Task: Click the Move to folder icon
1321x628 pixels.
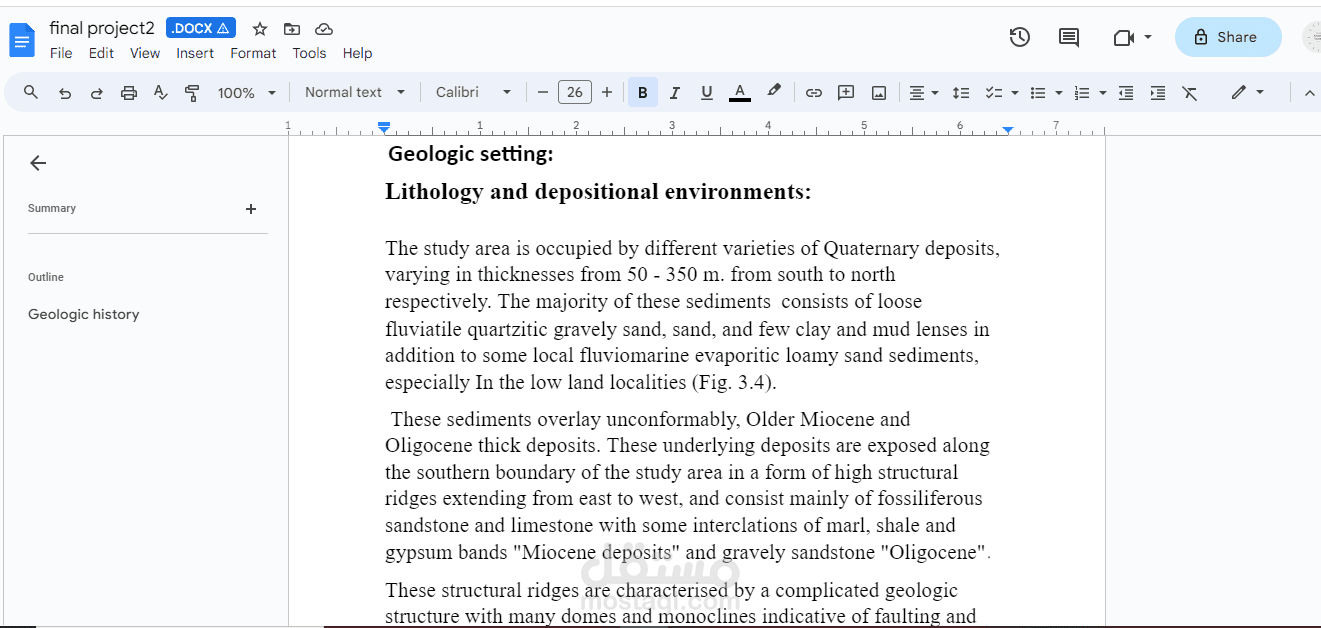Action: (291, 29)
